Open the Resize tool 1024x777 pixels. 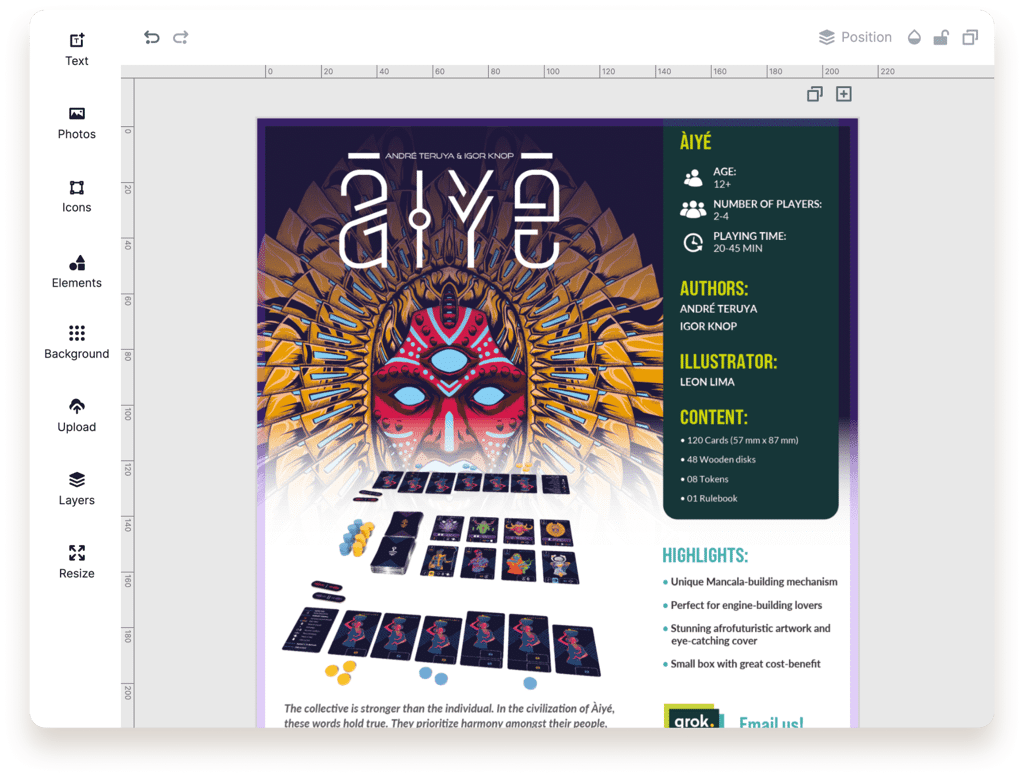(x=76, y=562)
